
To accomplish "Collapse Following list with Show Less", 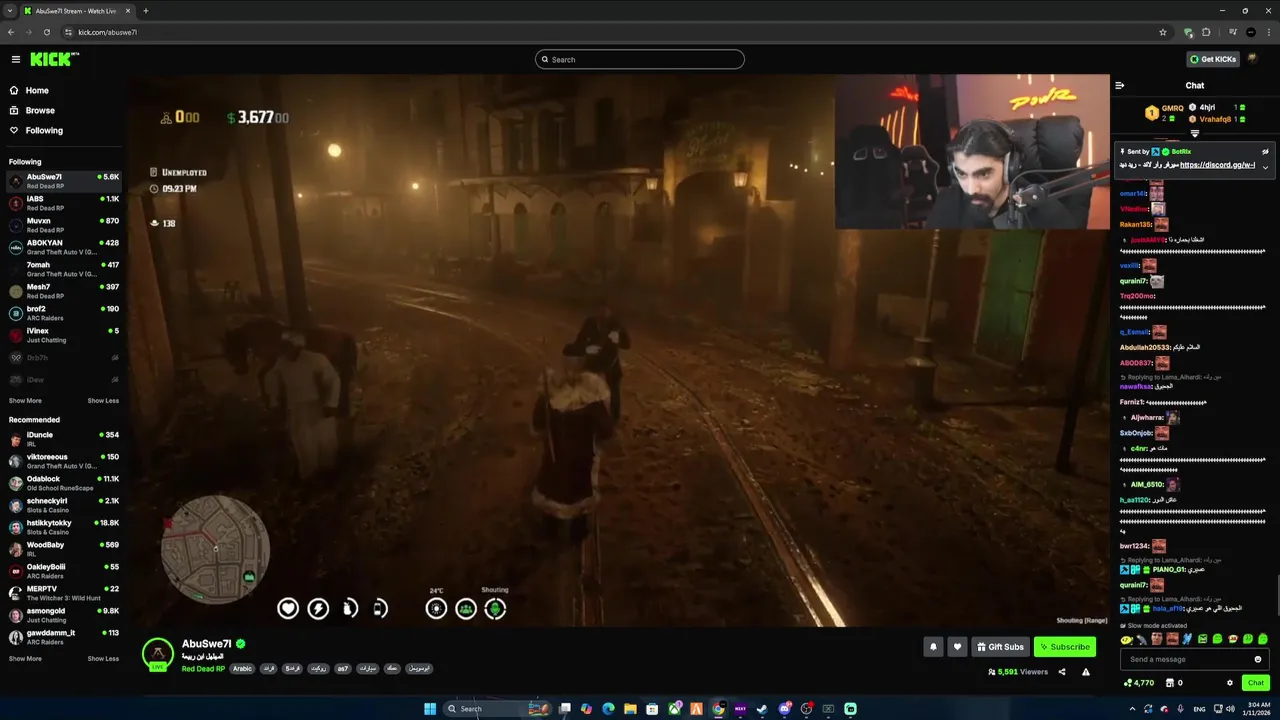I will [x=103, y=400].
